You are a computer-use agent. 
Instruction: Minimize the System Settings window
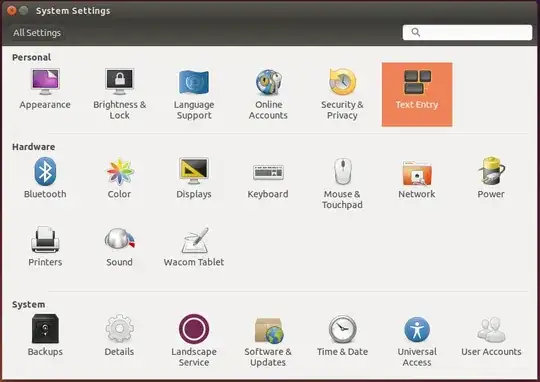[x=23, y=11]
